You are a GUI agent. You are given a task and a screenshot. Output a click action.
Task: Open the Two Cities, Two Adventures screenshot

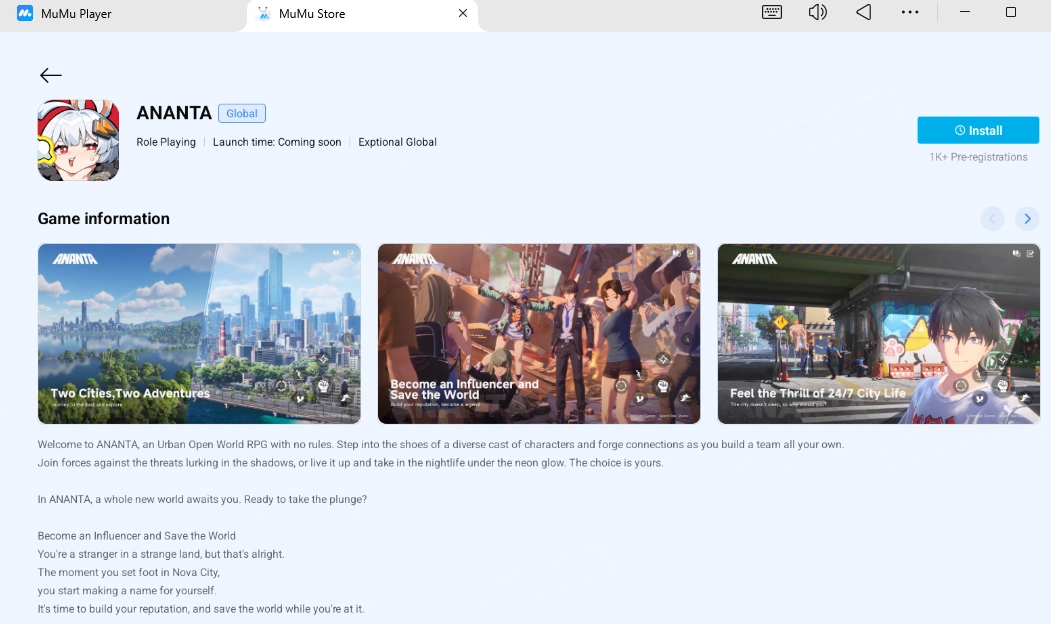[x=199, y=334]
